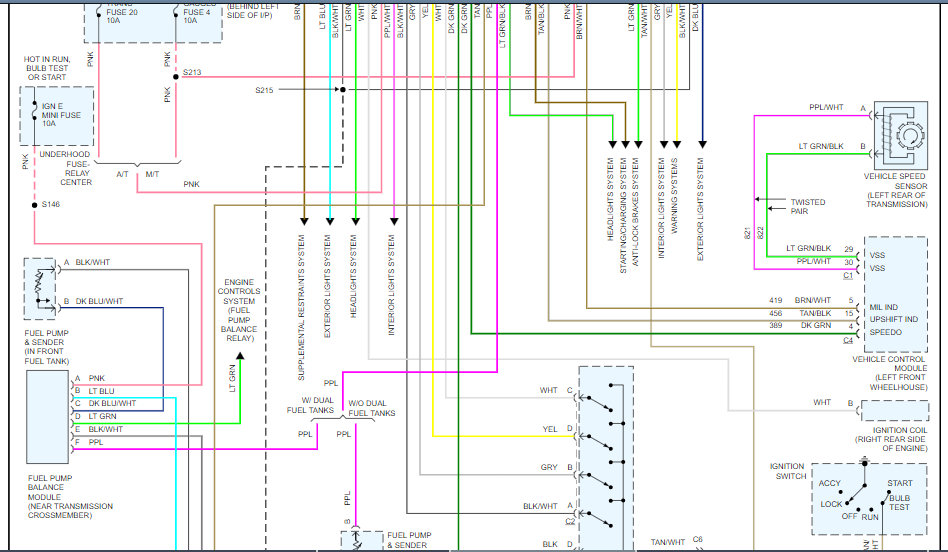948x552 pixels.
Task: Click the "MIL IND" pin label
Action: point(883,307)
